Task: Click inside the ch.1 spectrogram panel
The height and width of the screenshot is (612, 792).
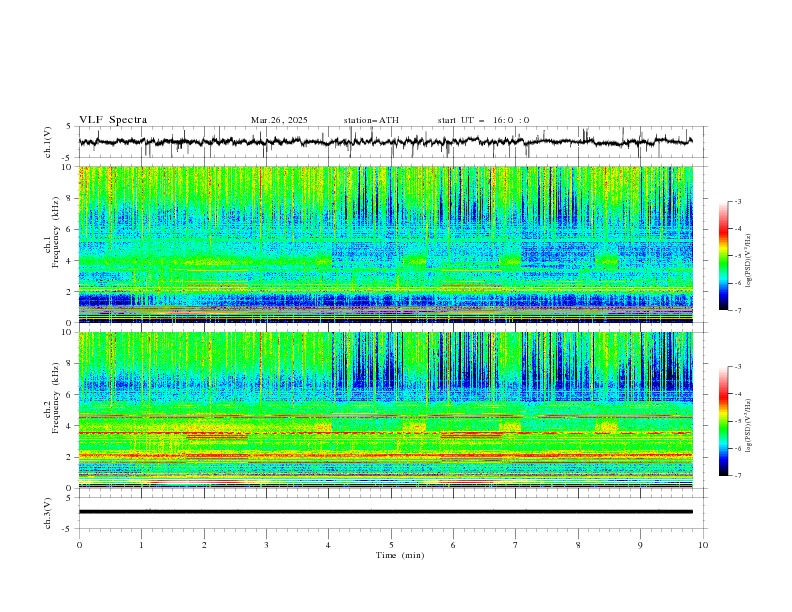Action: click(x=386, y=244)
